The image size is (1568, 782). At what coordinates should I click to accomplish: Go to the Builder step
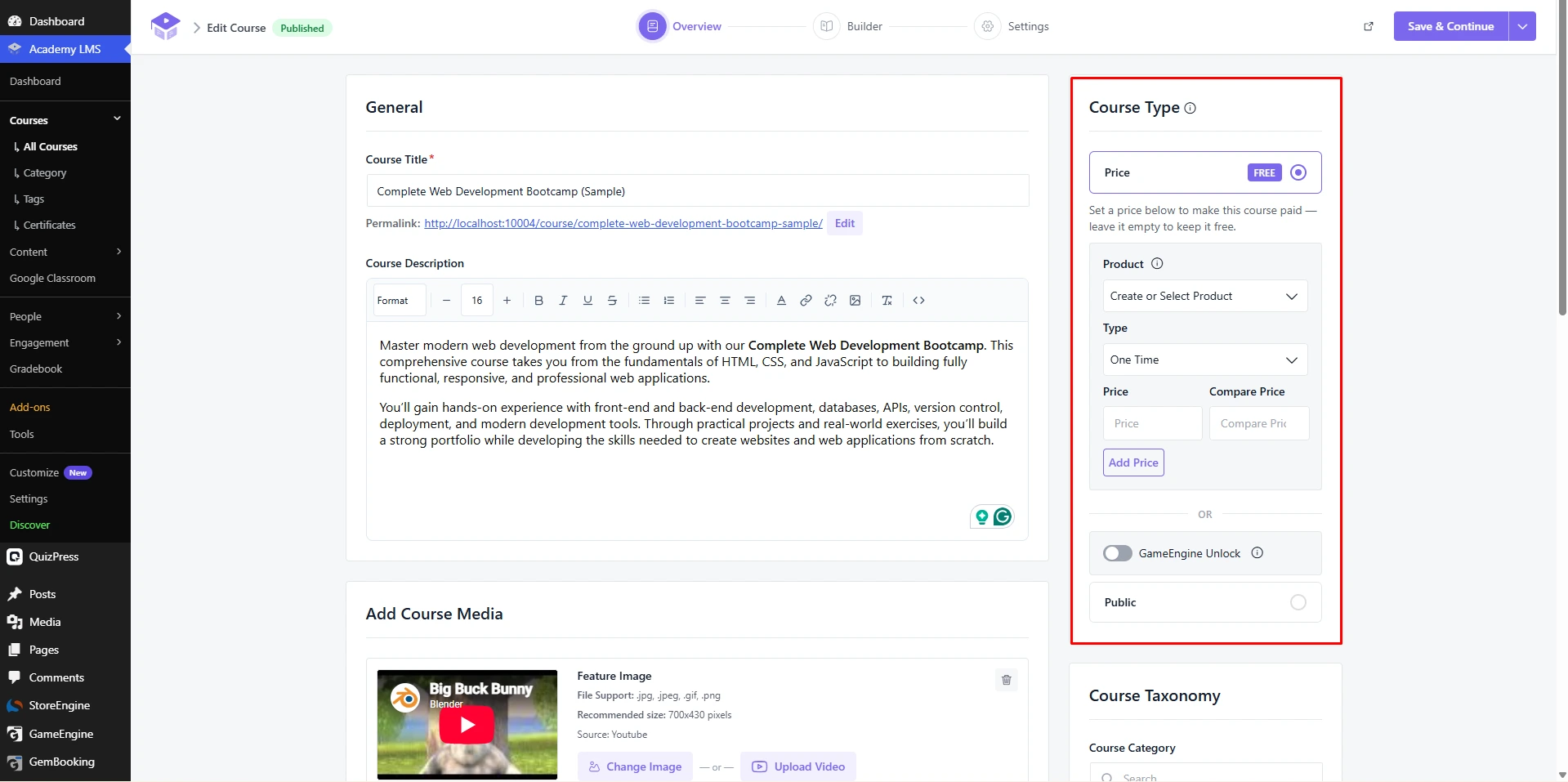point(848,26)
